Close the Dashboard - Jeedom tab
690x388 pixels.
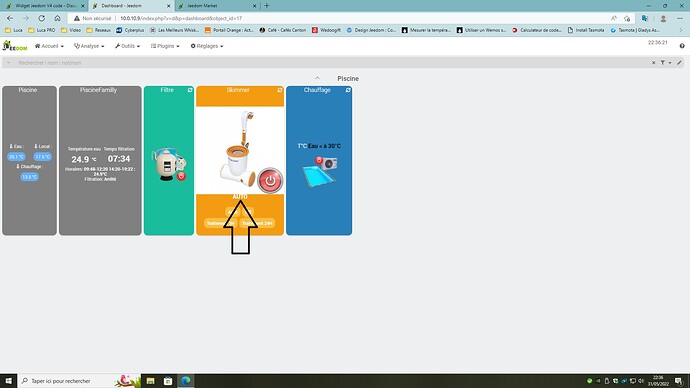point(169,6)
